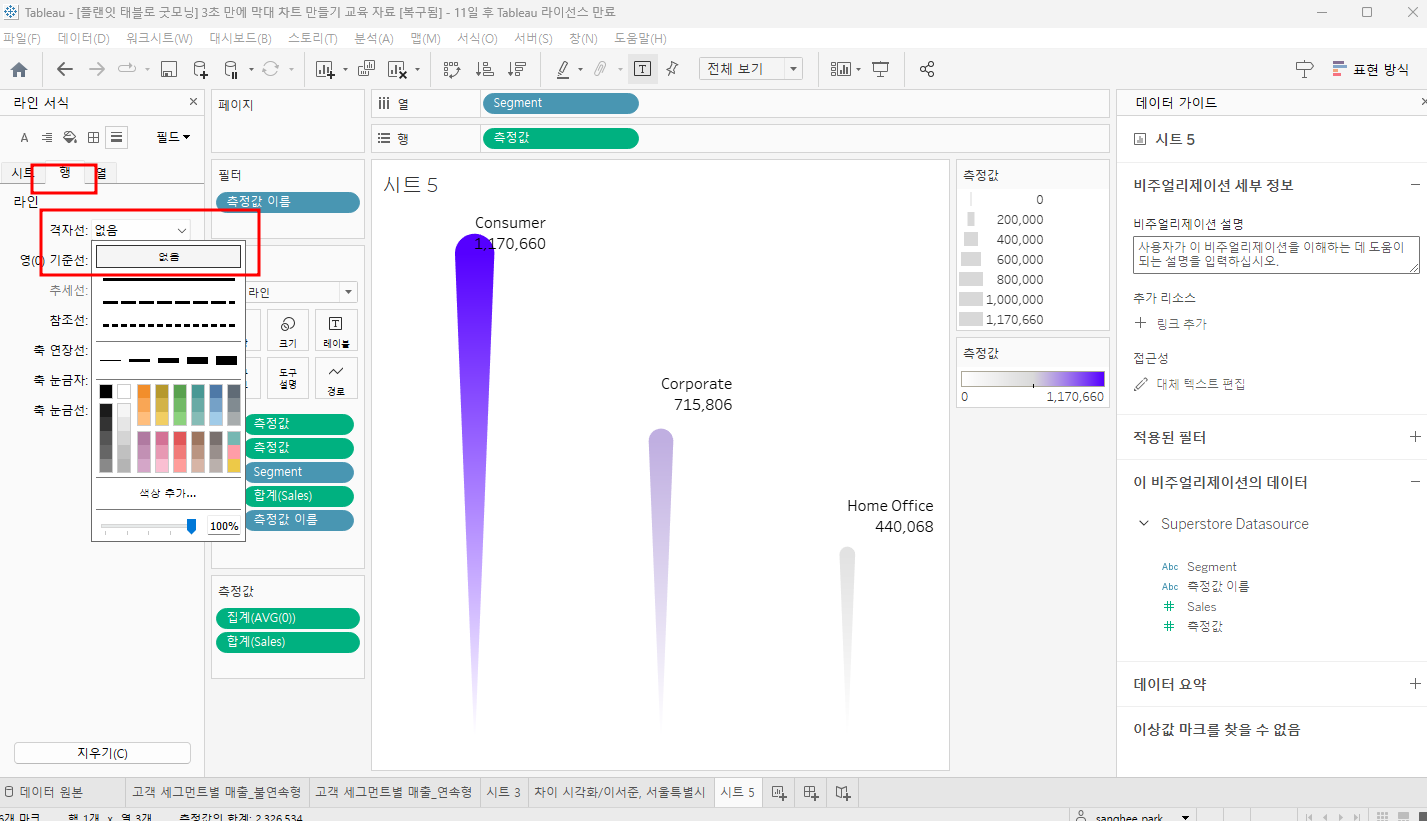Screen dimensions: 1427x821
Task: Collapse the Superstore Datasource tree
Action: [x=1144, y=524]
